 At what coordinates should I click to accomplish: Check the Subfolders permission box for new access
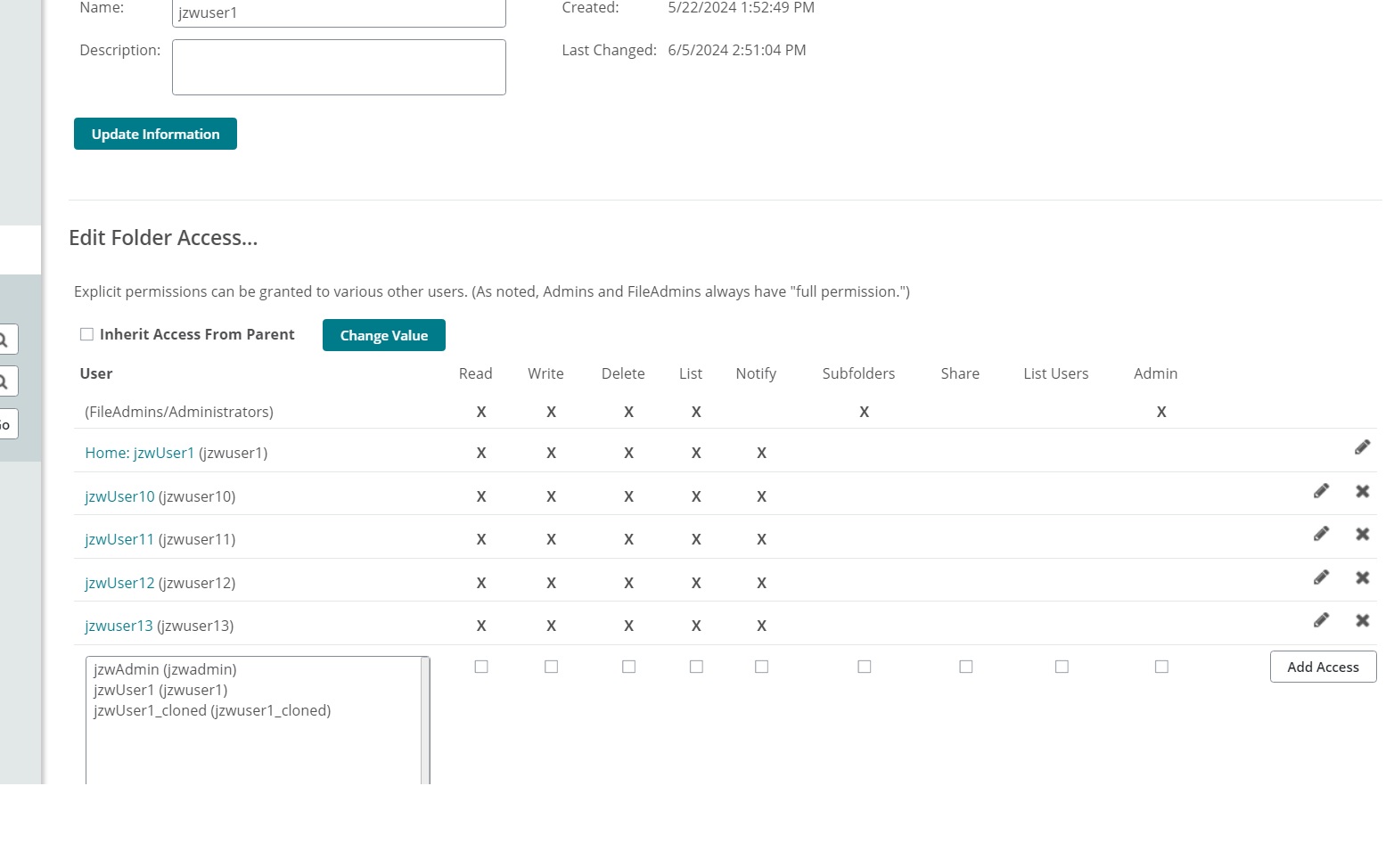[864, 667]
